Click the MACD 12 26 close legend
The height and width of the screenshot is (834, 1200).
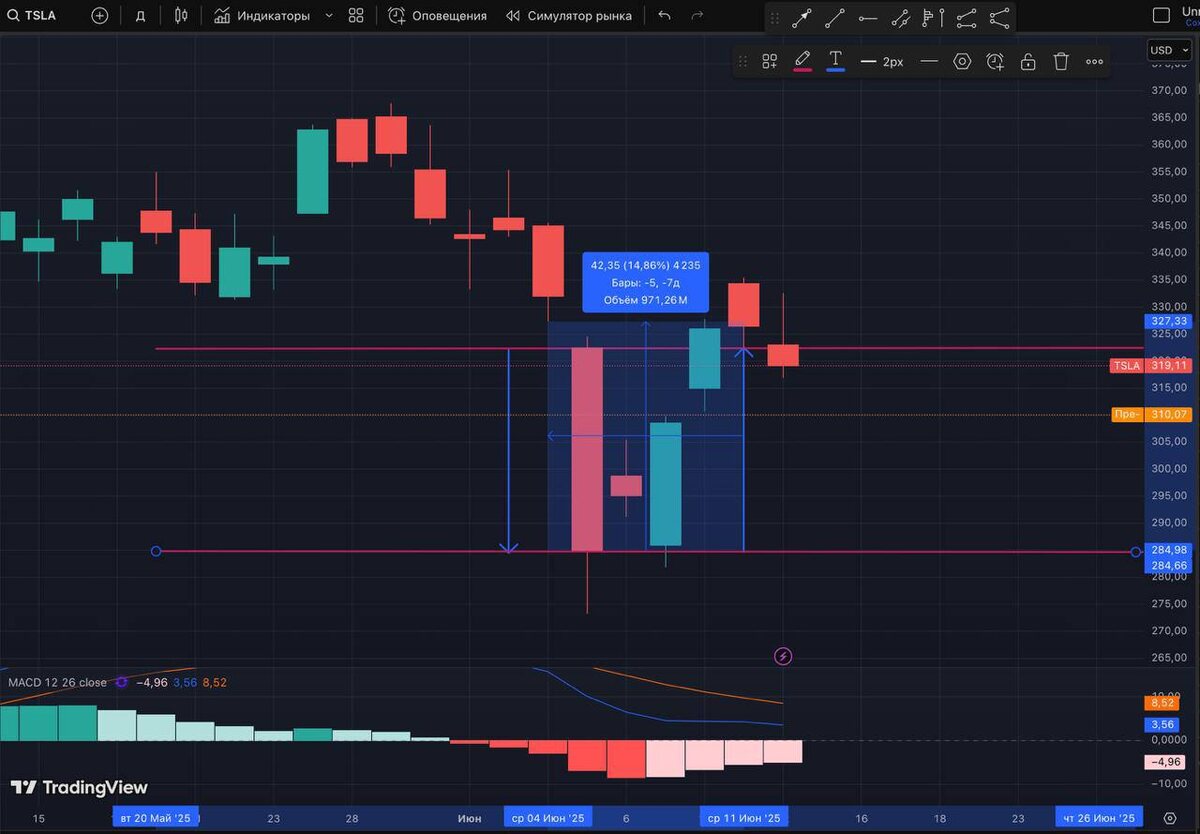point(57,682)
